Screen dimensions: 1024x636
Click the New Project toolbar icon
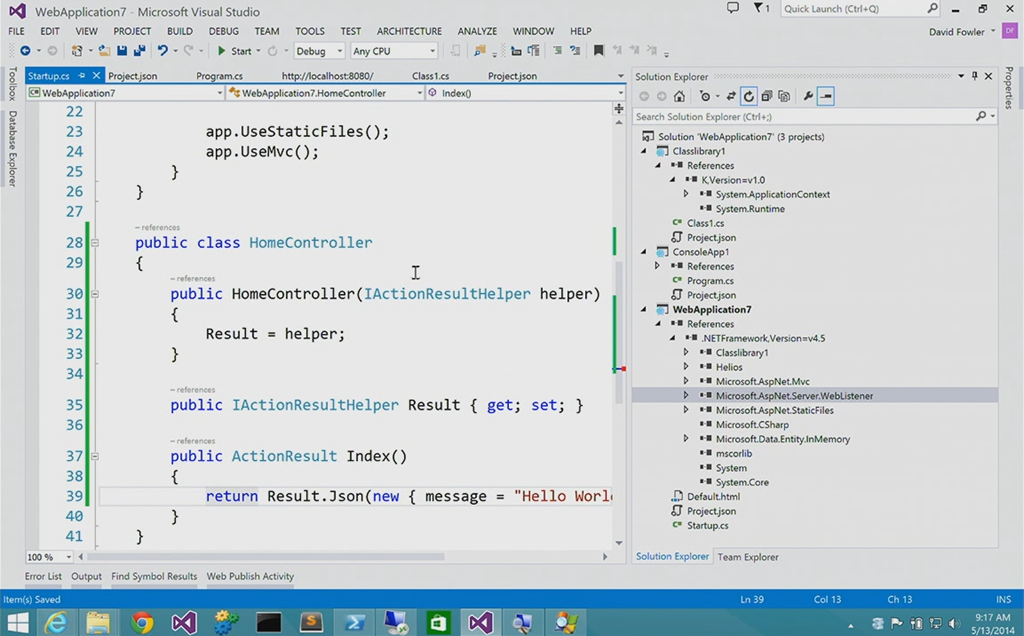(76, 51)
